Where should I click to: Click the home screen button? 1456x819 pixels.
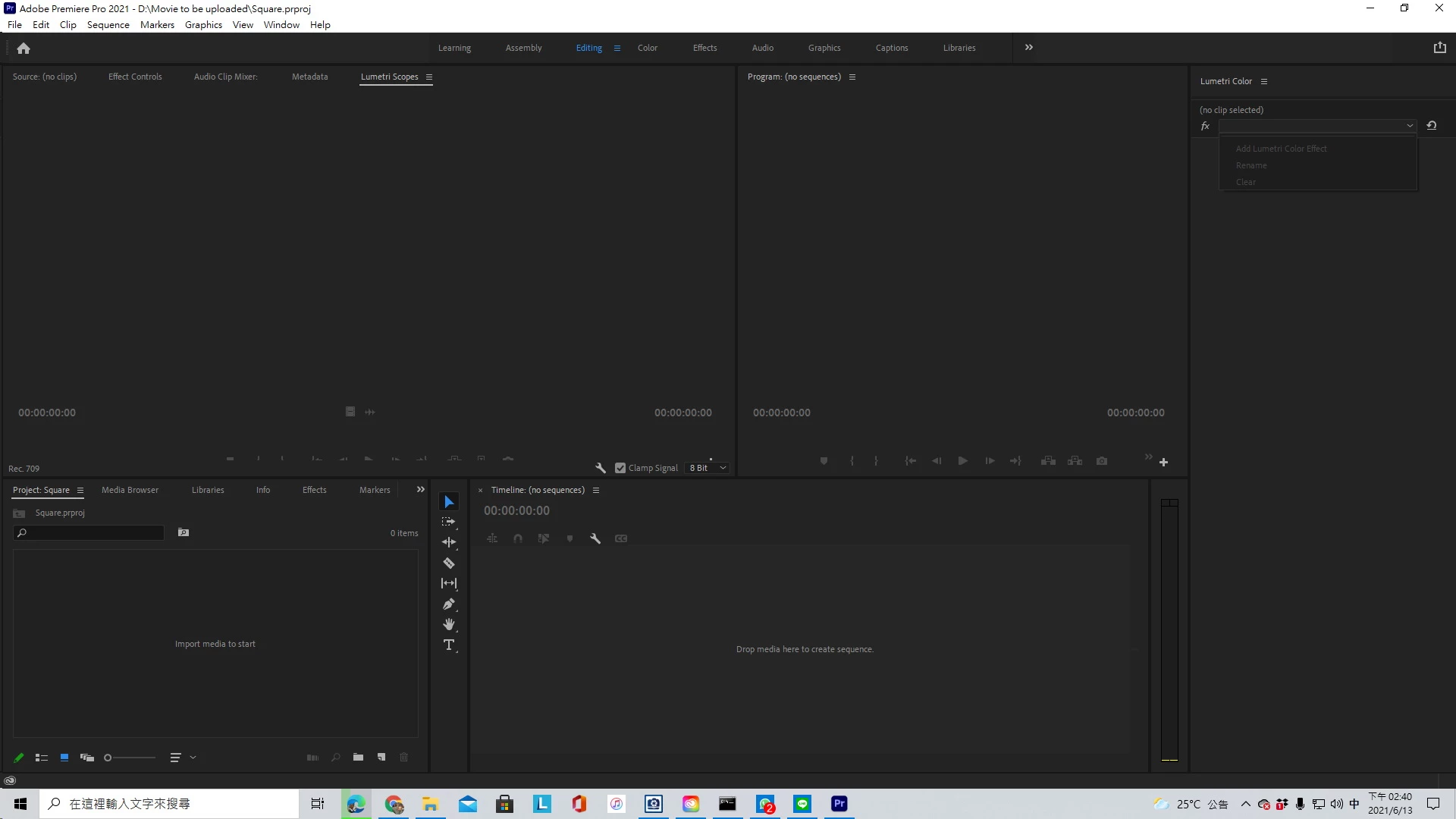click(x=24, y=49)
